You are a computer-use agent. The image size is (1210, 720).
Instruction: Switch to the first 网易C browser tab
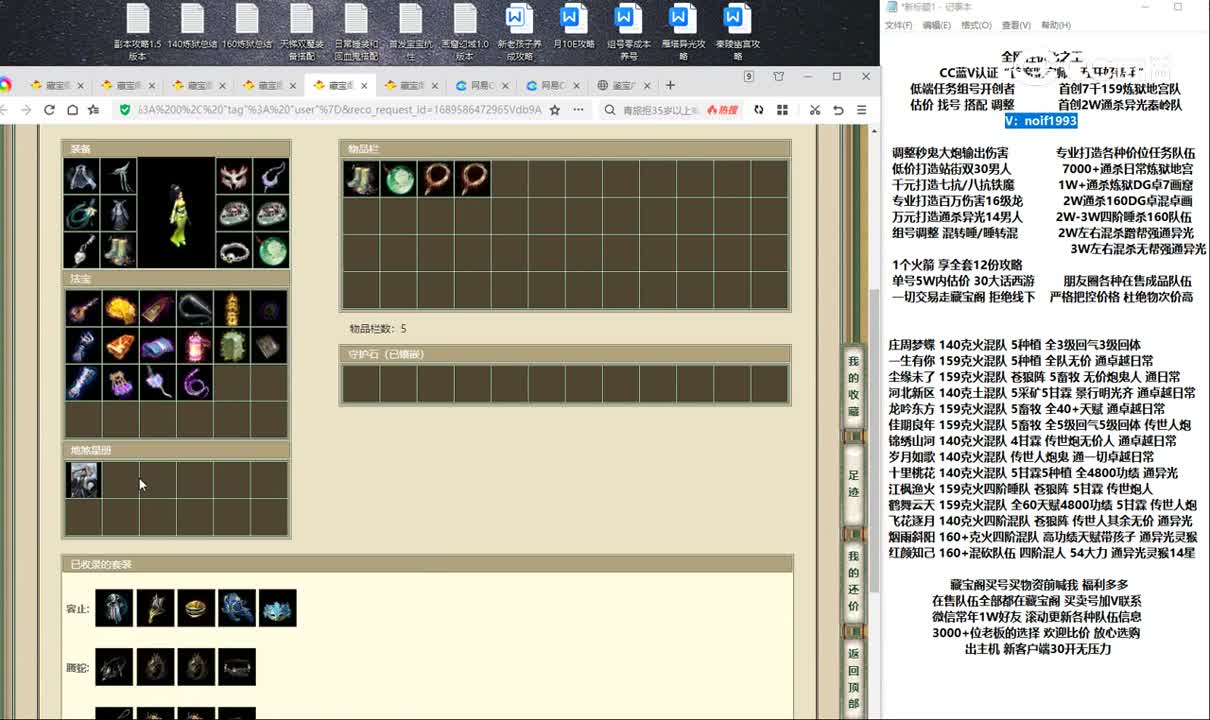click(x=484, y=86)
